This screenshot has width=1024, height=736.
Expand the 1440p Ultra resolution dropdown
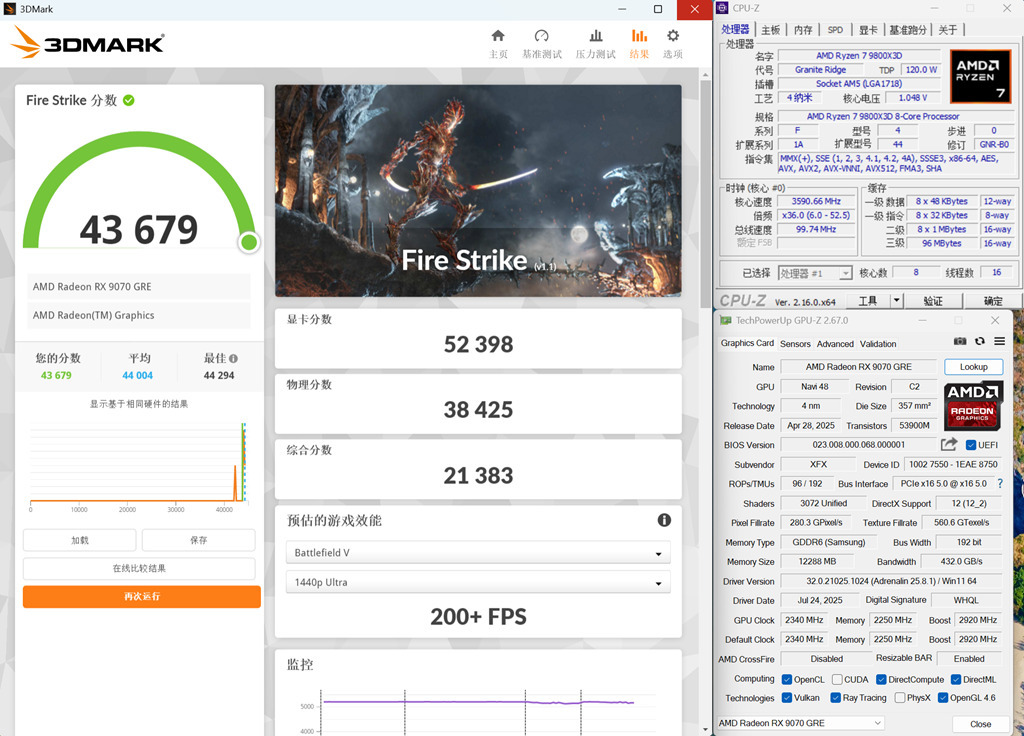tap(478, 582)
